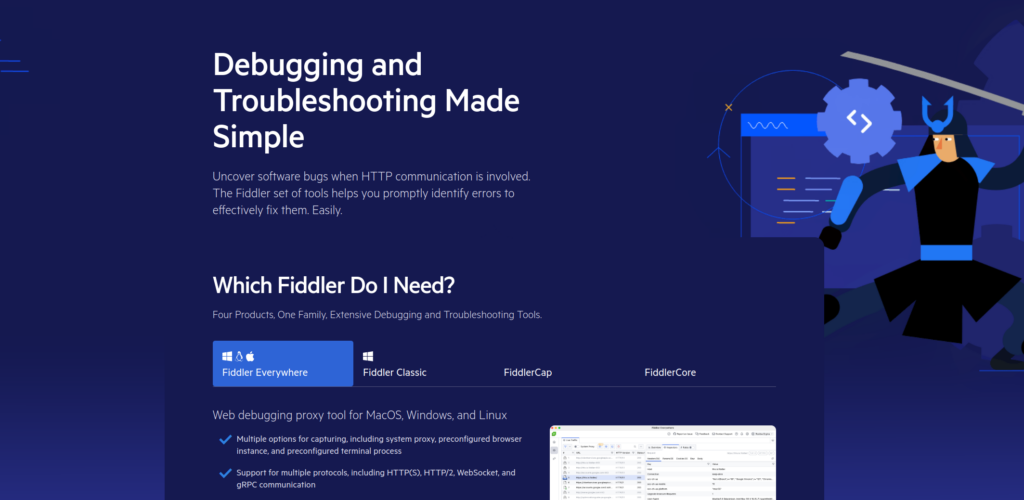Click the "Which Fiddler Do I Need?" heading
Image resolution: width=1024 pixels, height=500 pixels.
point(334,285)
